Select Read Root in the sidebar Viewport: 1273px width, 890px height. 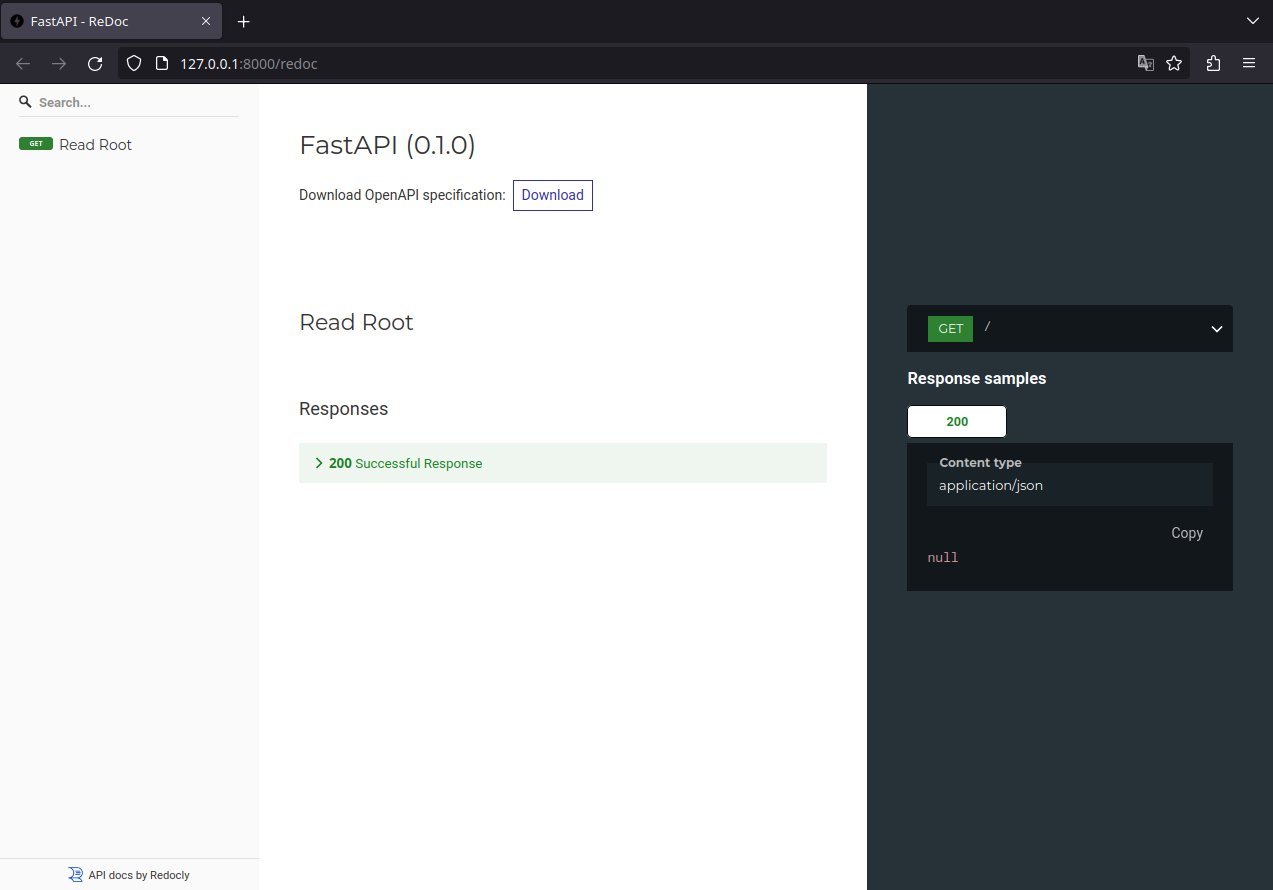tap(95, 145)
